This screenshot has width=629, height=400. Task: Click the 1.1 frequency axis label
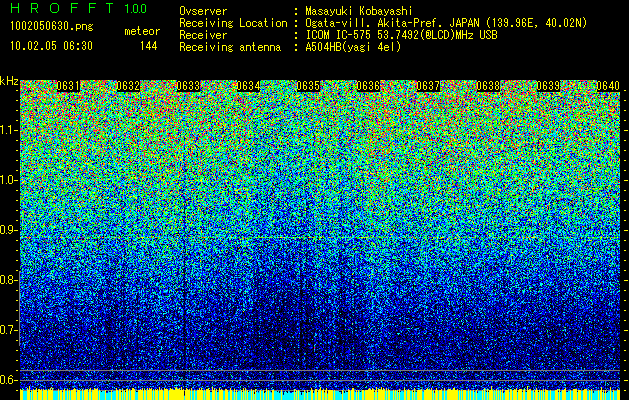(x=9, y=130)
